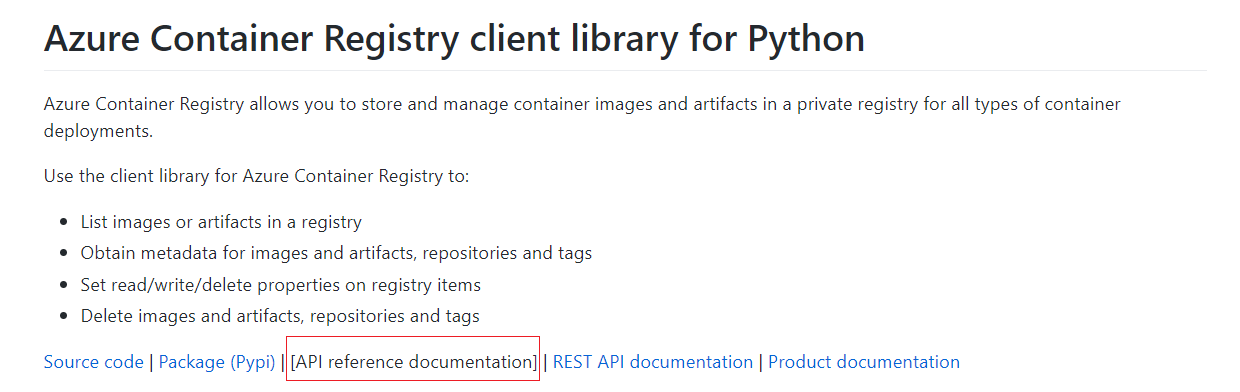The image size is (1240, 392).
Task: Click the API reference documentation text
Action: point(414,362)
